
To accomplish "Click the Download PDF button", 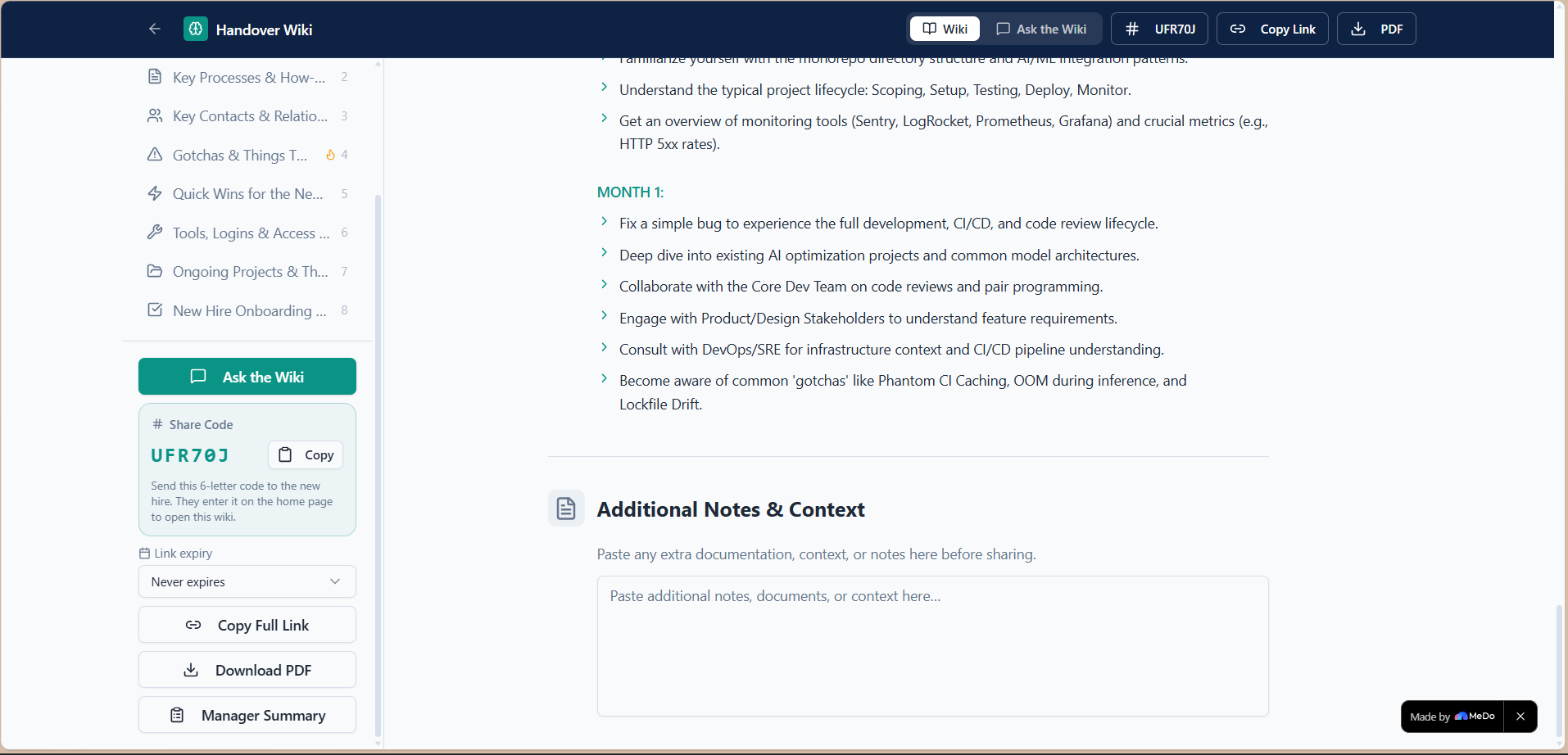I will point(247,670).
